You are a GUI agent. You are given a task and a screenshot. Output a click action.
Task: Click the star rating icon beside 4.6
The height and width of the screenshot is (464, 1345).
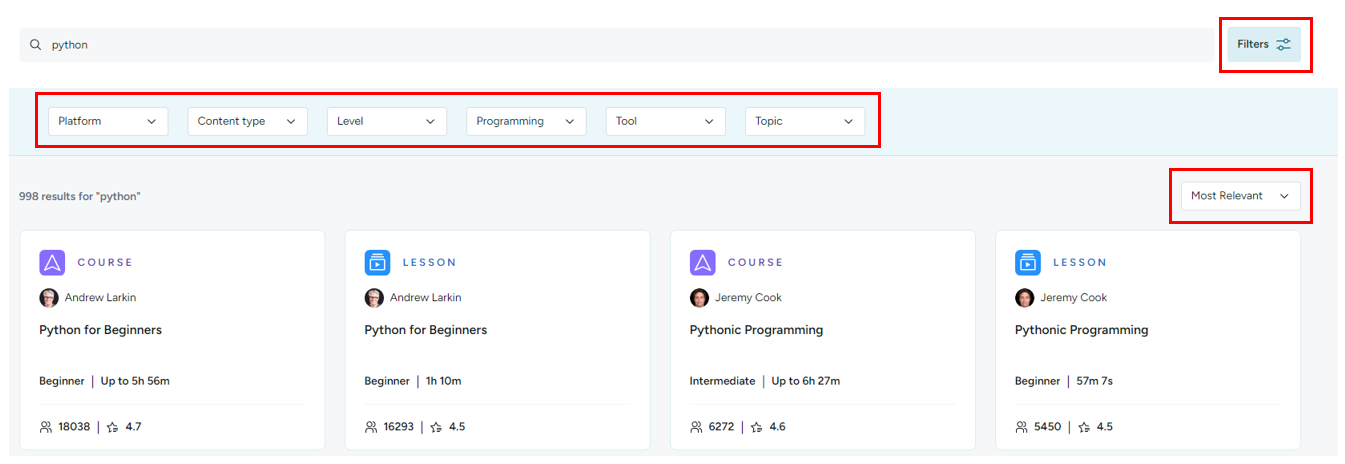coord(757,427)
